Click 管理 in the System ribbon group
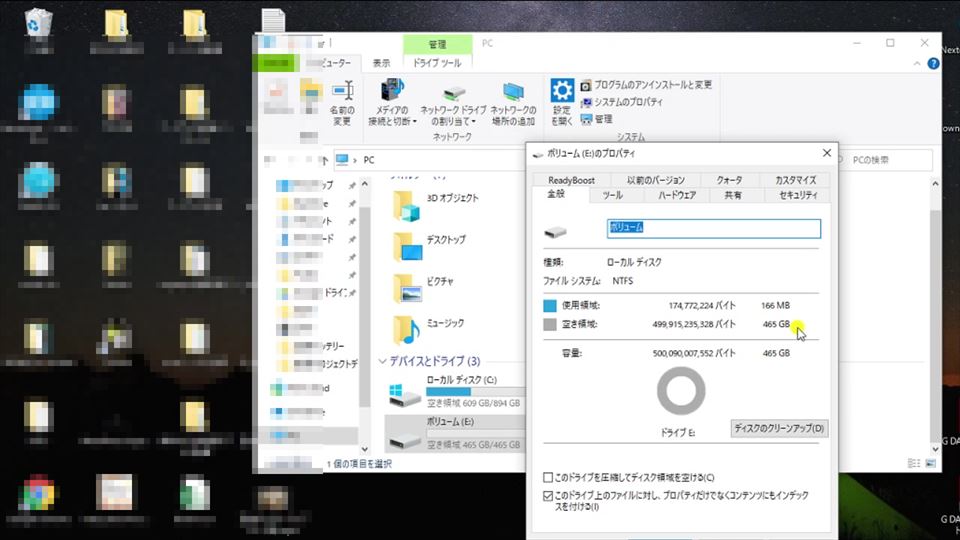This screenshot has height=540, width=960. (x=597, y=119)
